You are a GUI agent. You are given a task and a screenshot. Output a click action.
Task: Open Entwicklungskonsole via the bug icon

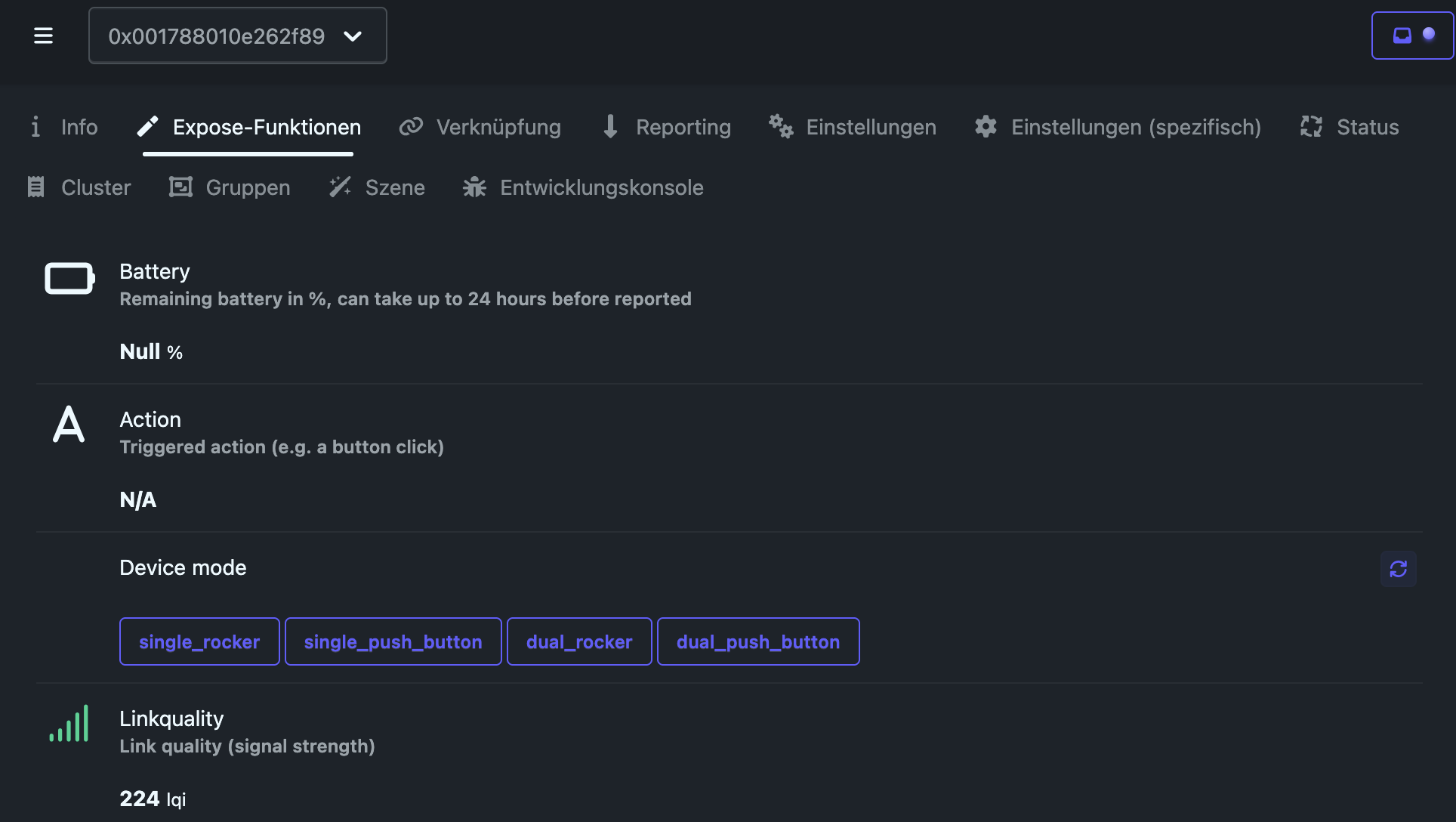pos(474,187)
